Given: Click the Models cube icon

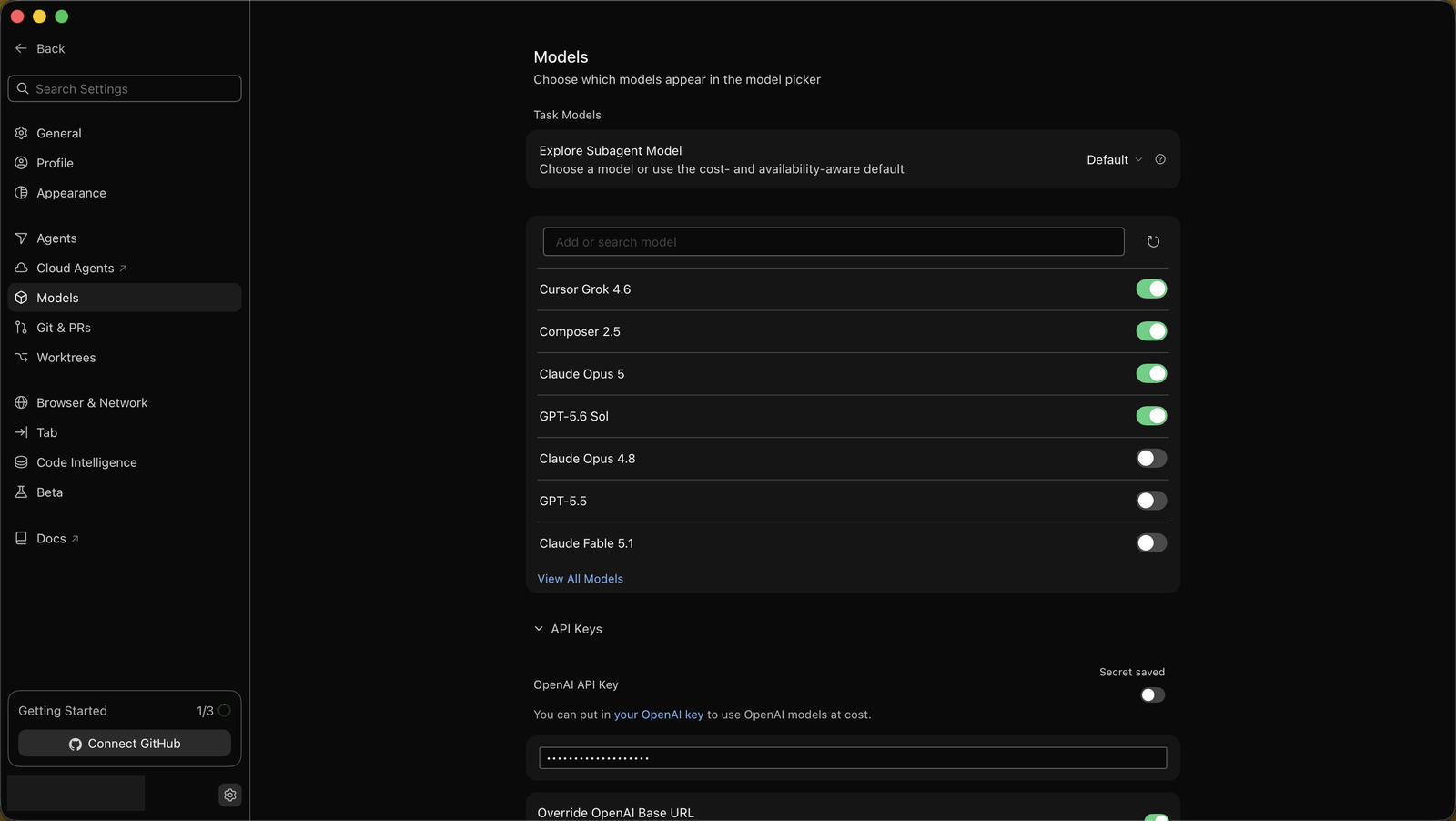Looking at the screenshot, I should click(x=21, y=298).
